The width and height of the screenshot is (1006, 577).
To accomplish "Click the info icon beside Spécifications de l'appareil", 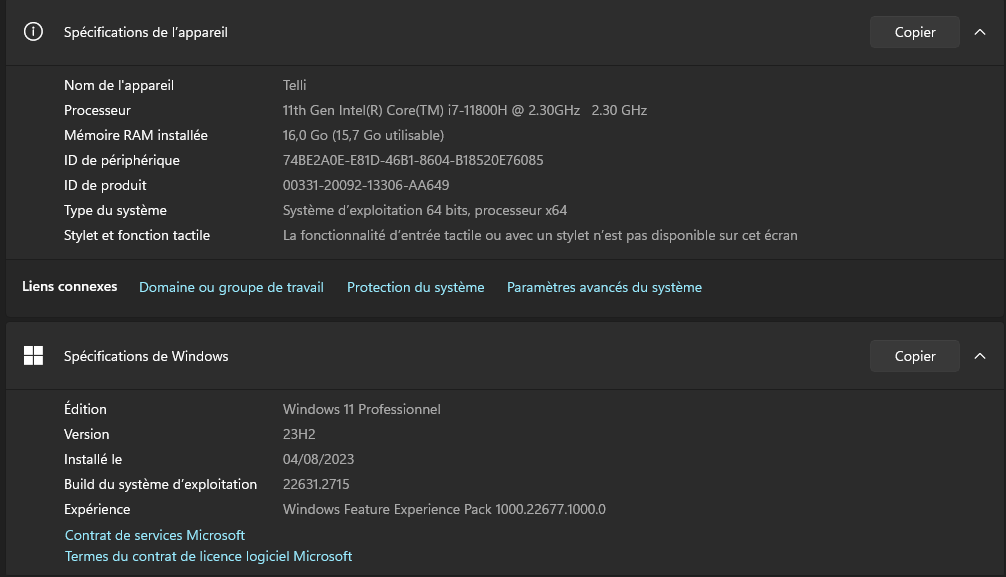I will coord(33,31).
